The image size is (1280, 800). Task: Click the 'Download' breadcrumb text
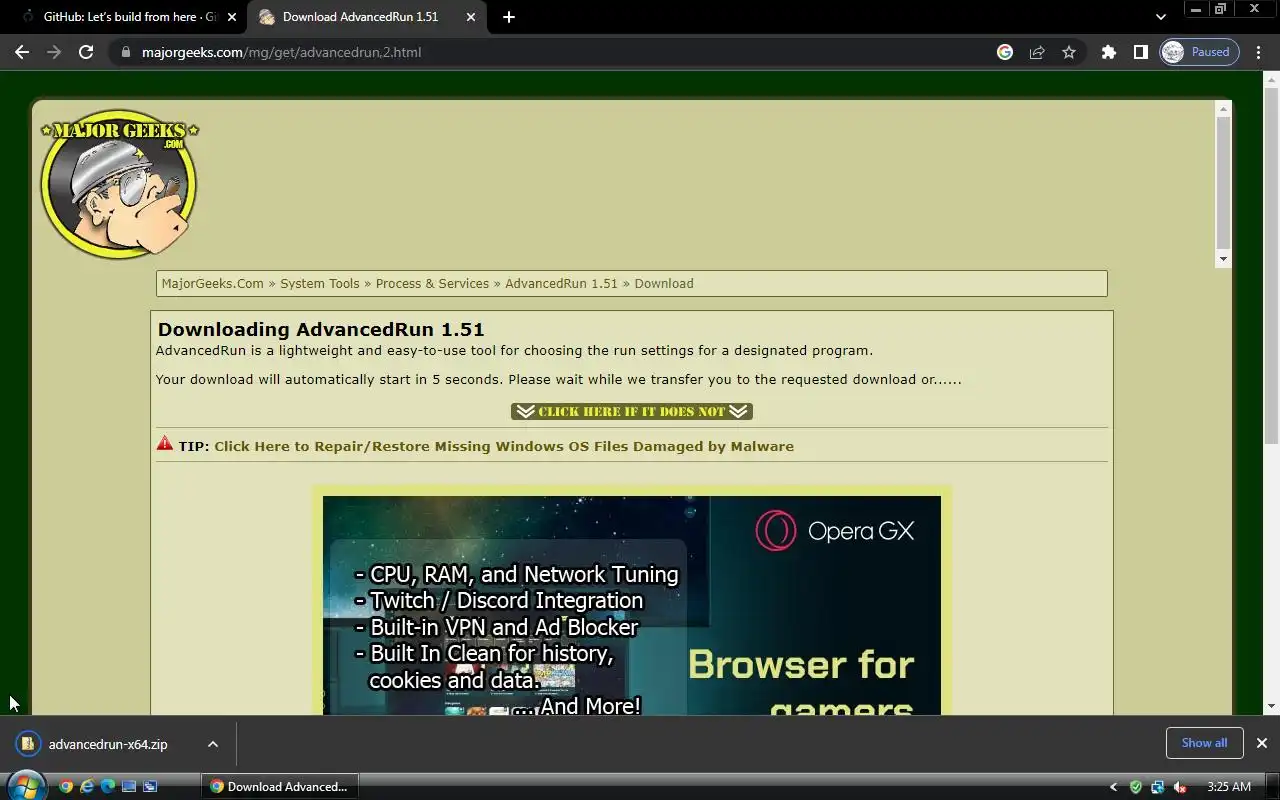tap(664, 283)
